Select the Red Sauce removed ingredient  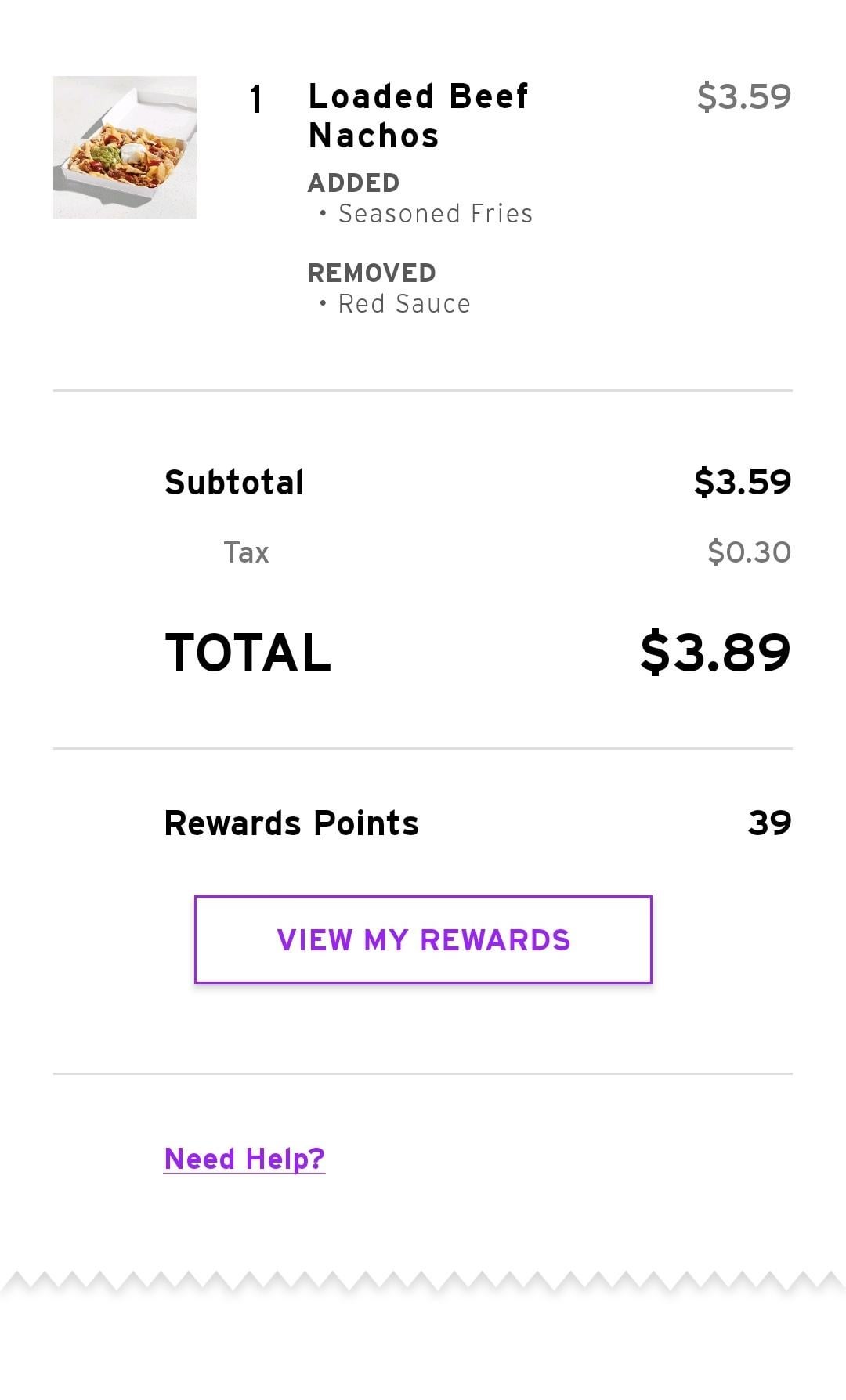pos(403,303)
